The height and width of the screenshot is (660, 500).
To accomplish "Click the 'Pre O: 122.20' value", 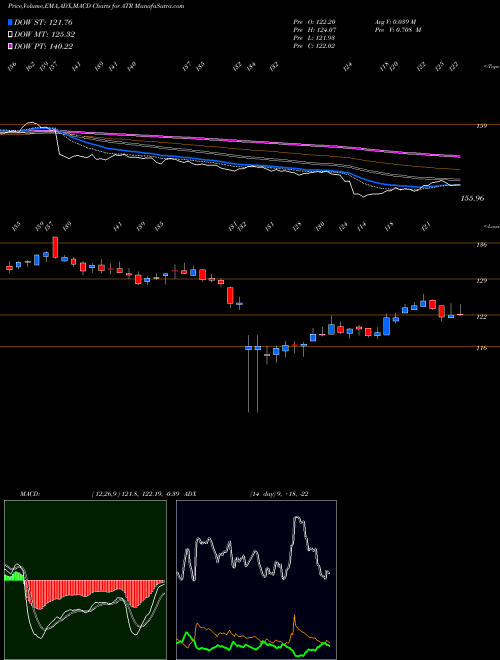I will pyautogui.click(x=314, y=22).
